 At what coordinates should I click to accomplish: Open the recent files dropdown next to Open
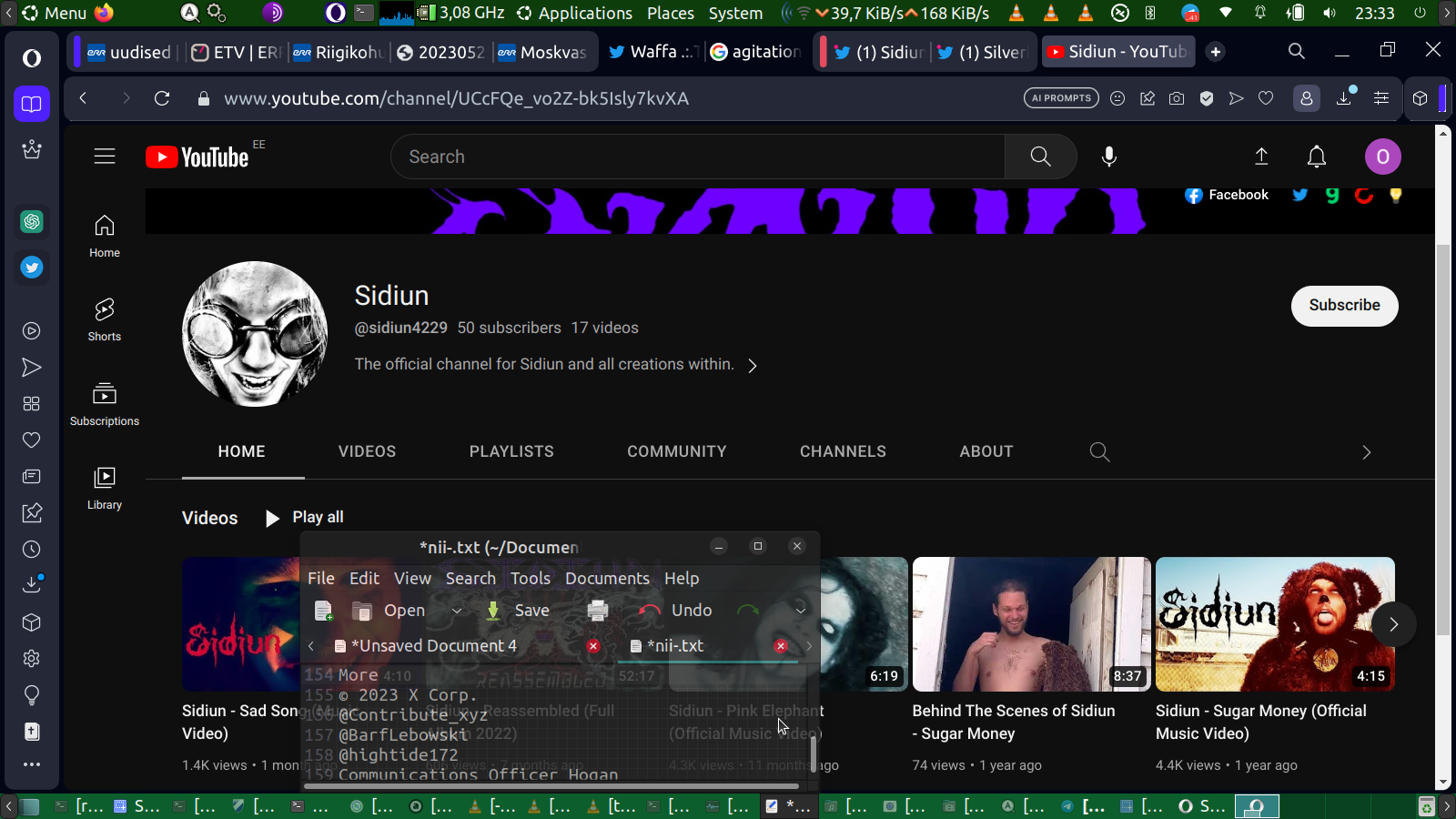(x=457, y=611)
